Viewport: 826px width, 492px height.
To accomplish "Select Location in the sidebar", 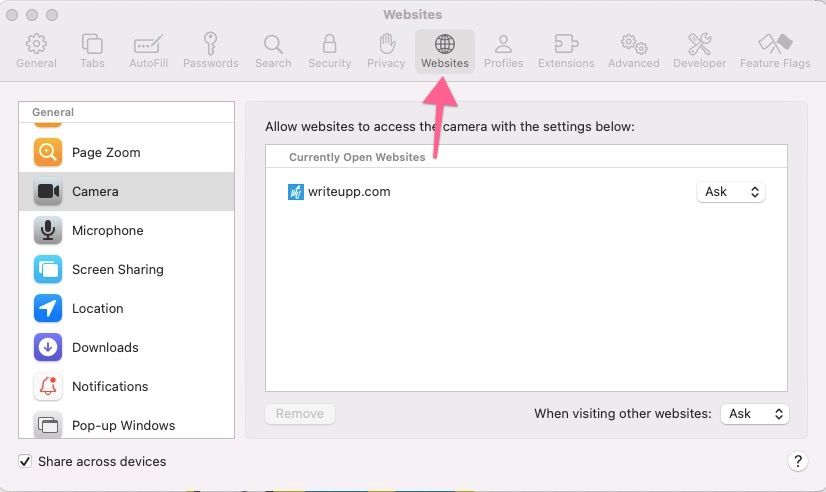I will pos(97,309).
